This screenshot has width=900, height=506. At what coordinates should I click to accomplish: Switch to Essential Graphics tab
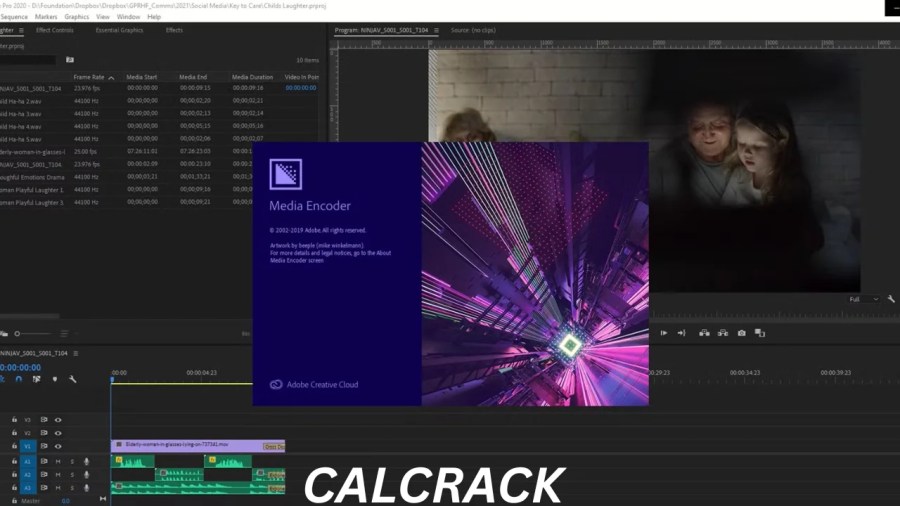tap(119, 30)
